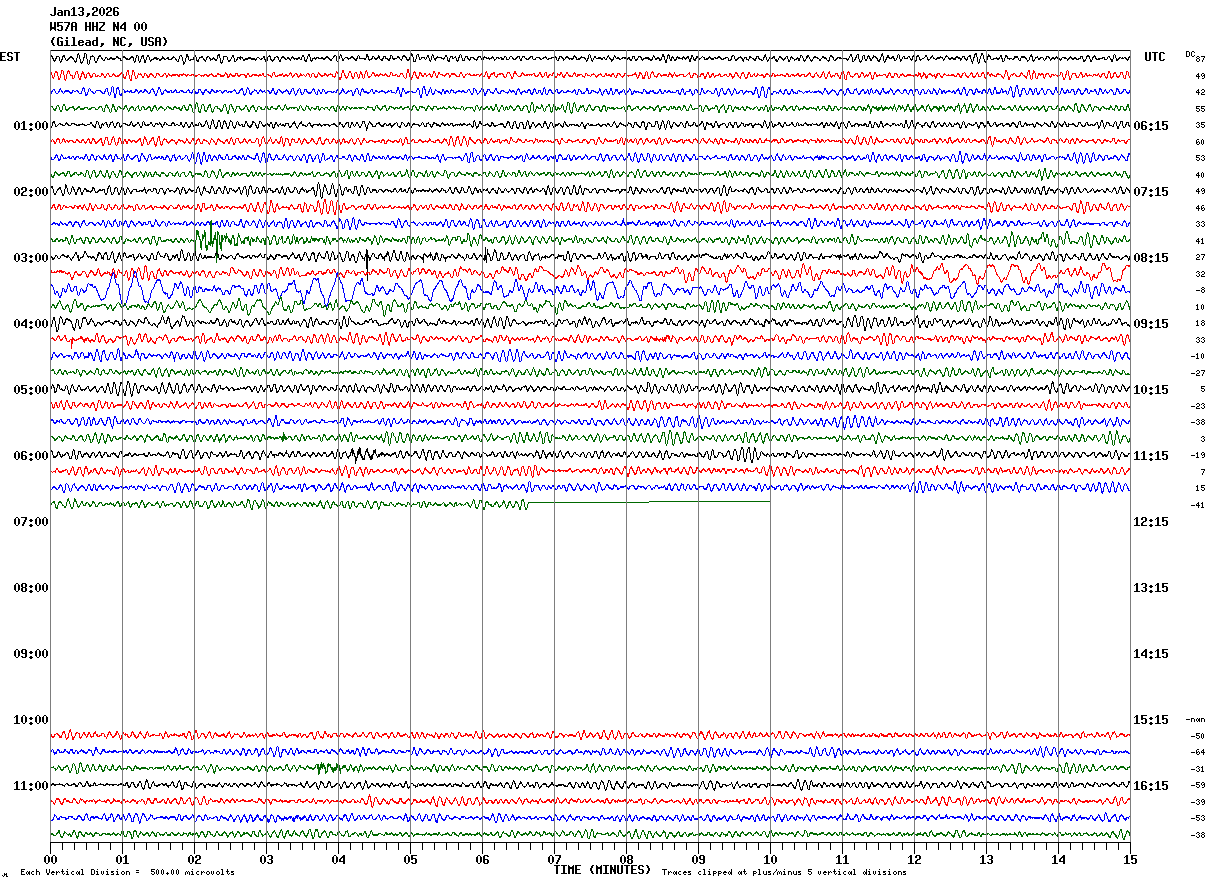
Task: Click the green spike event near minute 02
Action: click(210, 240)
